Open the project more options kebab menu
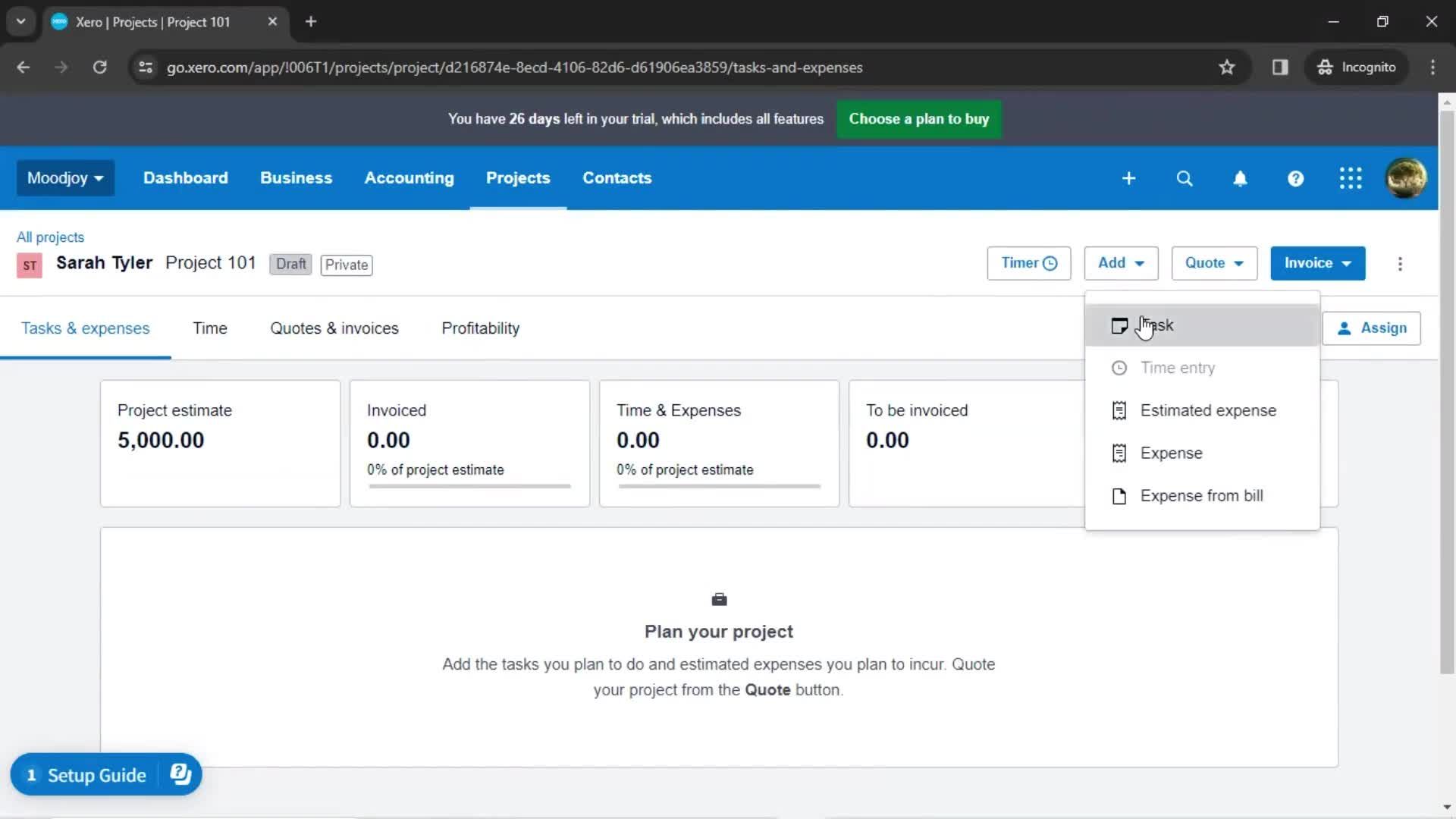The height and width of the screenshot is (819, 1456). tap(1400, 264)
